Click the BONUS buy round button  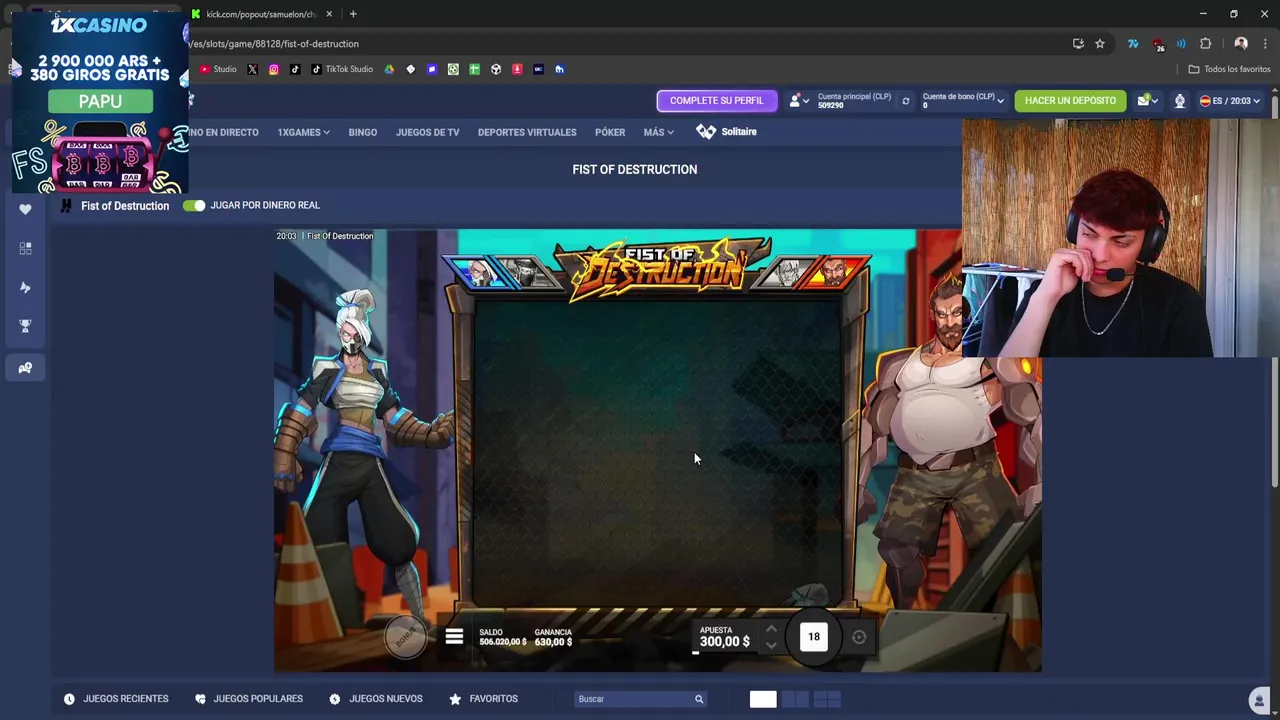click(406, 637)
